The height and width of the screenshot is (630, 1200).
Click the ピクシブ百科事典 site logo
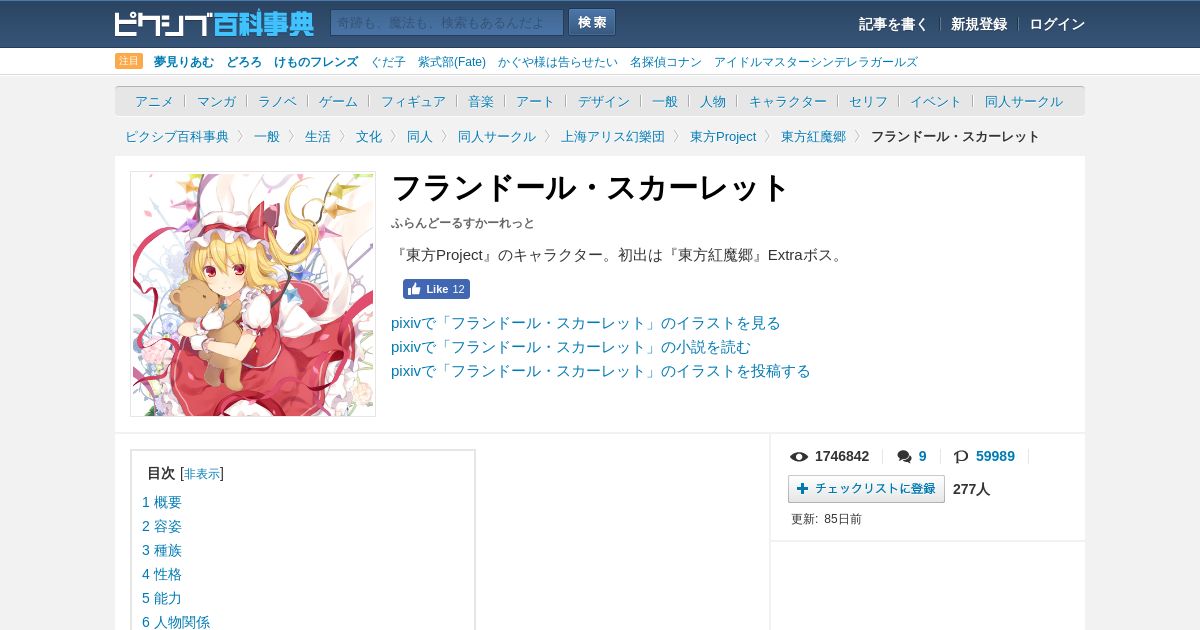click(x=214, y=23)
